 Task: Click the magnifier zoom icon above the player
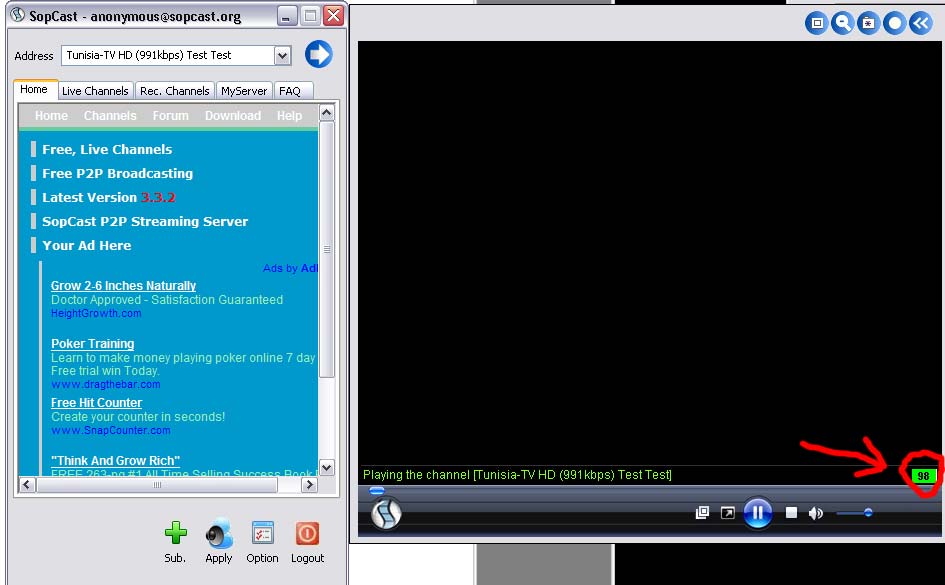(843, 23)
